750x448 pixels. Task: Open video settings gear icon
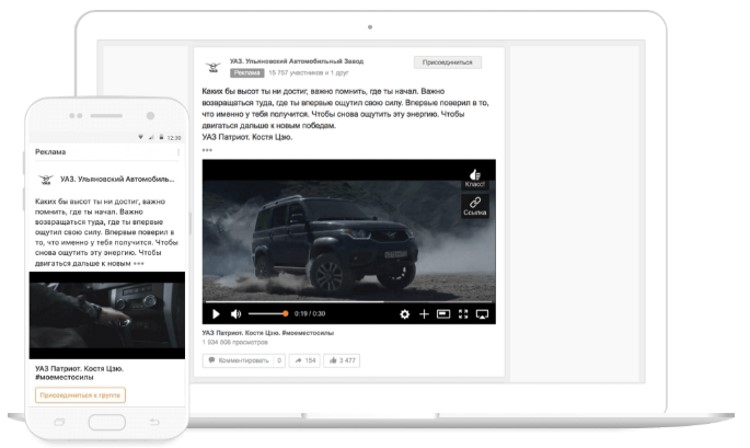tap(405, 314)
